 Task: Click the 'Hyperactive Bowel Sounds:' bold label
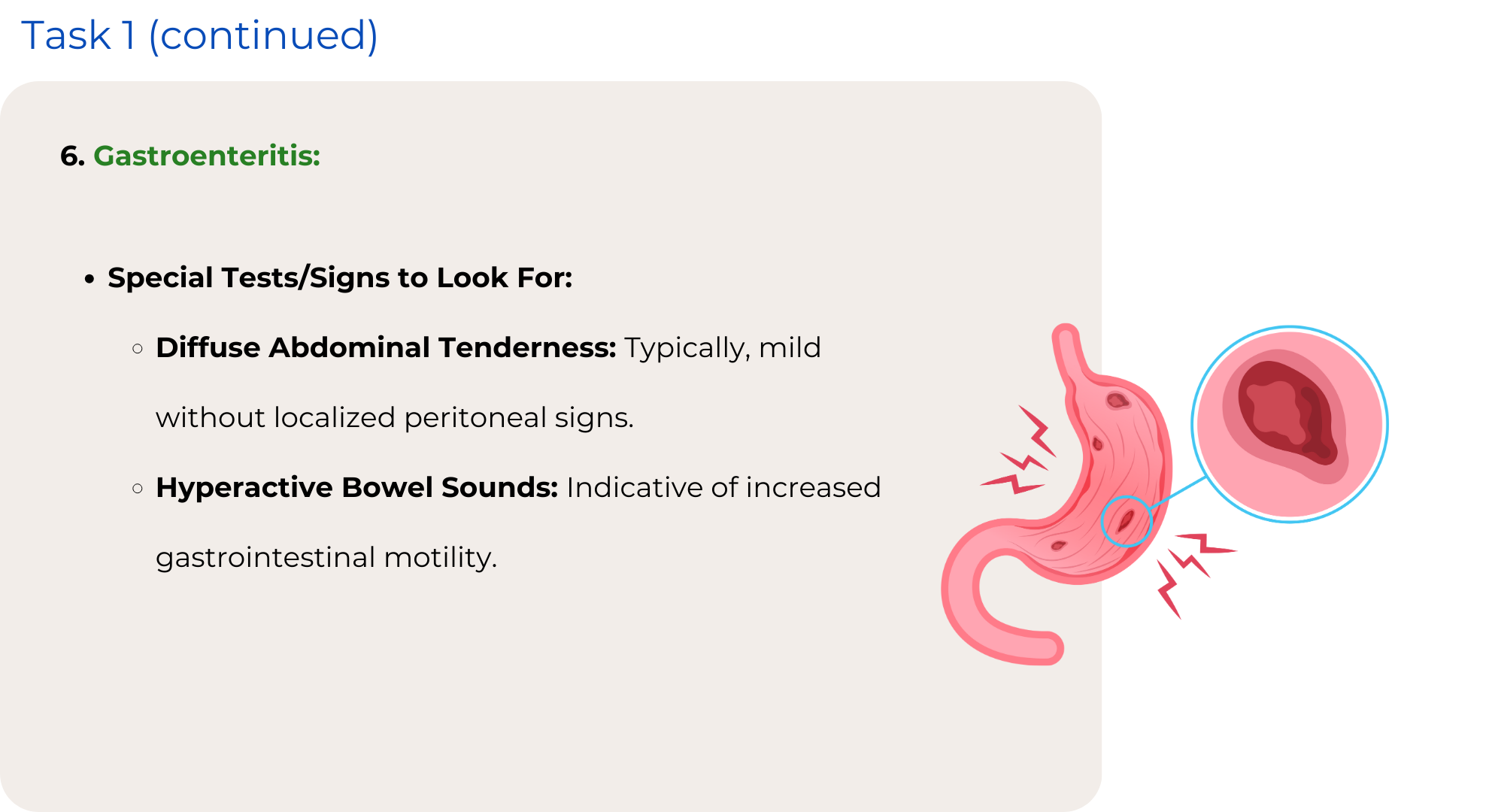(x=356, y=487)
